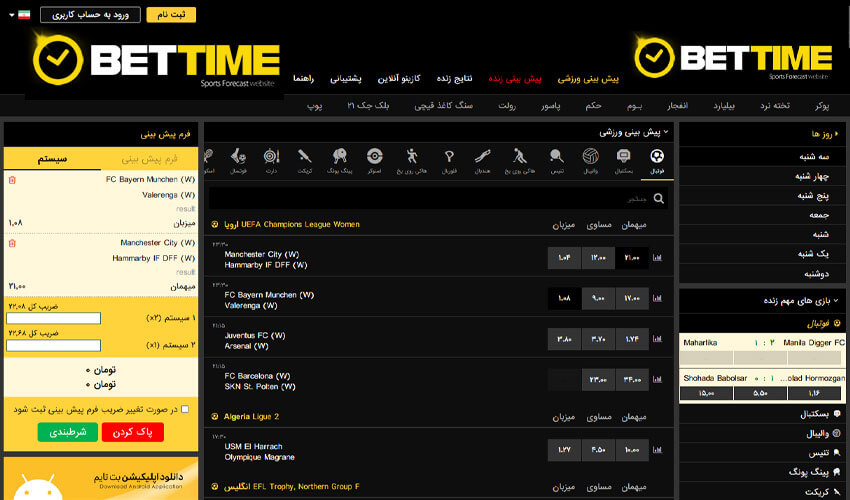Click the right BetTime header logo
Image resolution: width=850 pixels, height=500 pixels.
click(733, 58)
